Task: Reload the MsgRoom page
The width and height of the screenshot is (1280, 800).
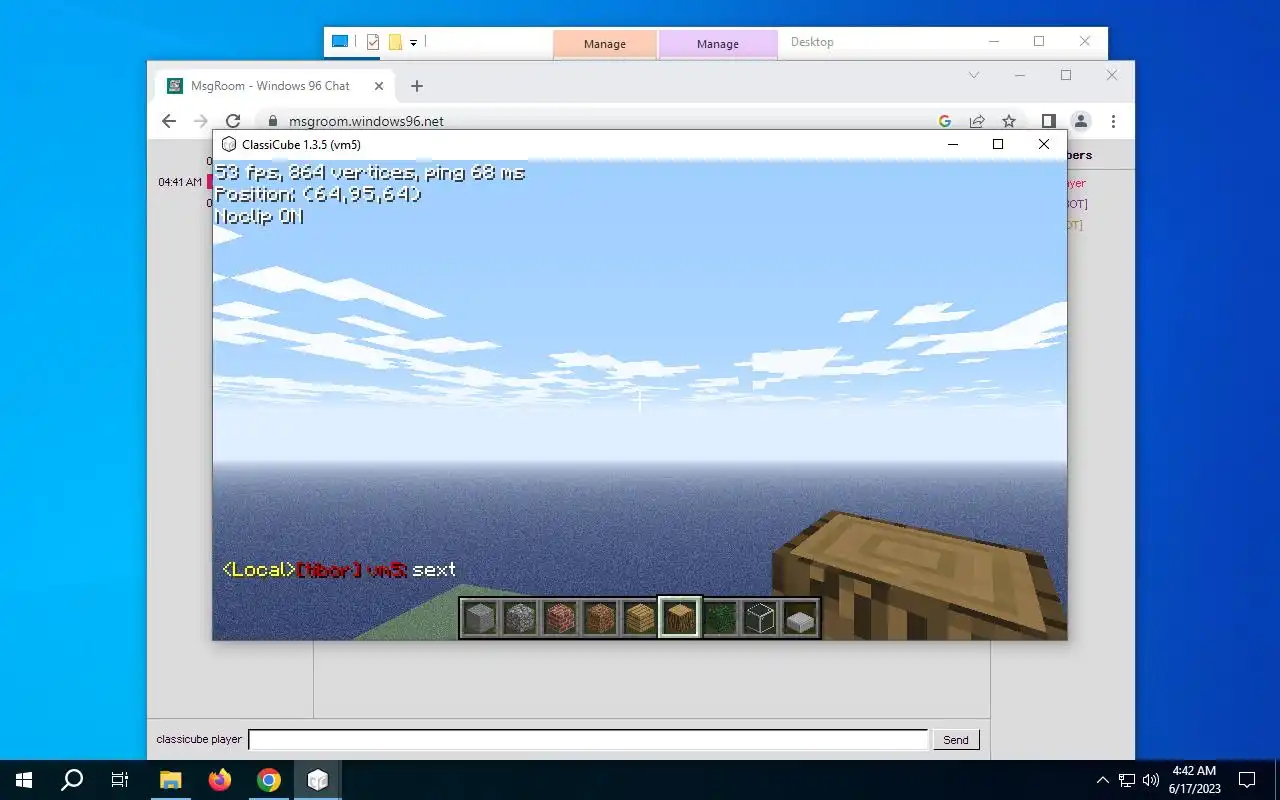Action: tap(233, 121)
